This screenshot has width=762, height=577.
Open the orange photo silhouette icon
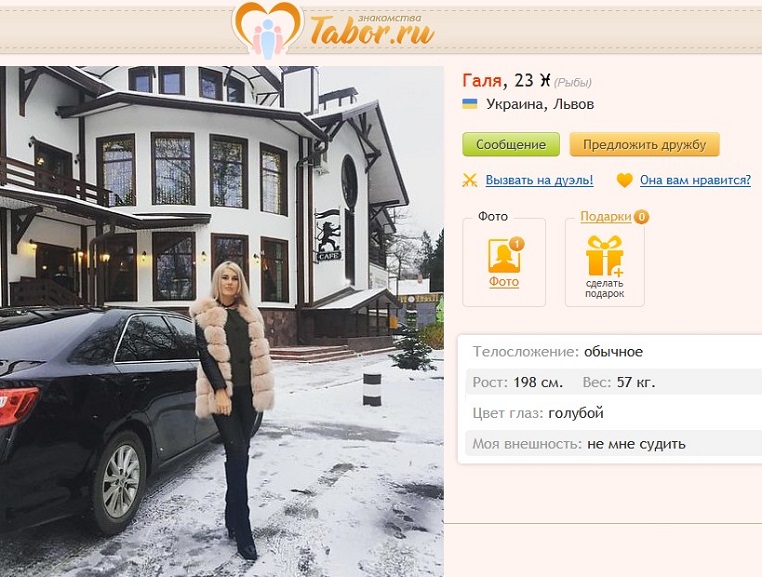(505, 255)
